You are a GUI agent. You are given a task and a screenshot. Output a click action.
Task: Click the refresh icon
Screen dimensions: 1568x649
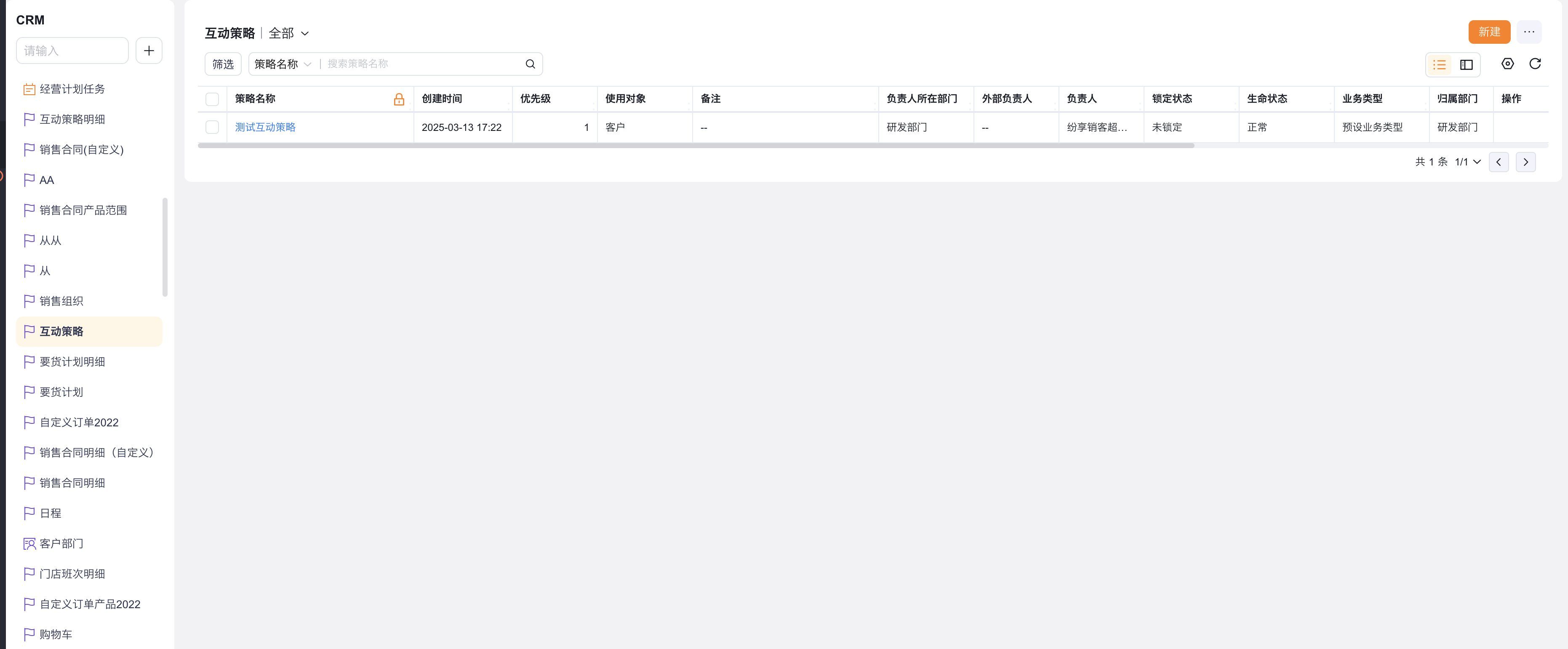pos(1534,64)
